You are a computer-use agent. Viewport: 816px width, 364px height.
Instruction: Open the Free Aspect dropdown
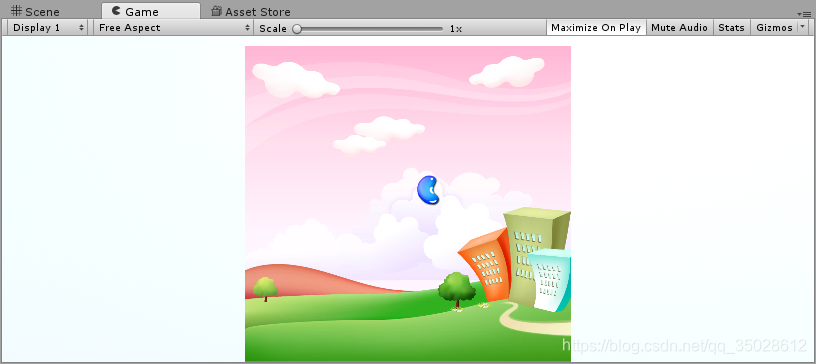[x=174, y=28]
